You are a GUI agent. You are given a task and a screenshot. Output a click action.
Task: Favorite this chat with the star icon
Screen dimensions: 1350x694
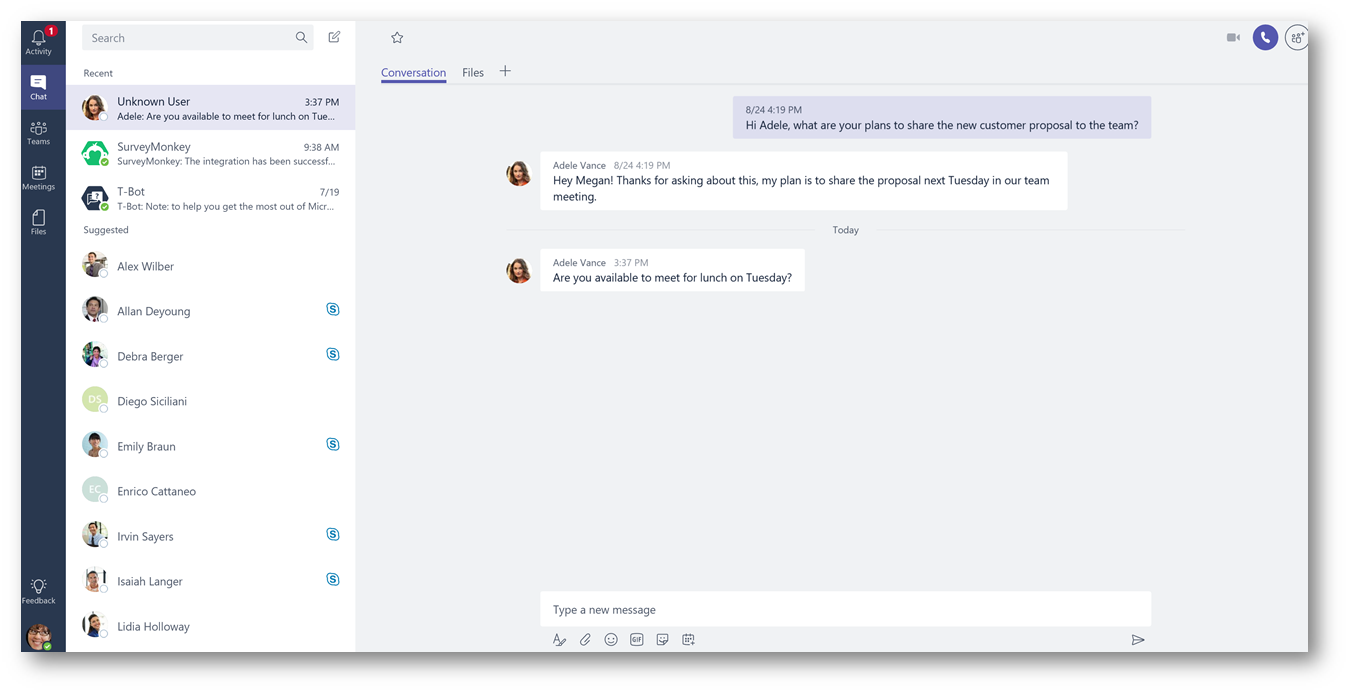tap(397, 37)
